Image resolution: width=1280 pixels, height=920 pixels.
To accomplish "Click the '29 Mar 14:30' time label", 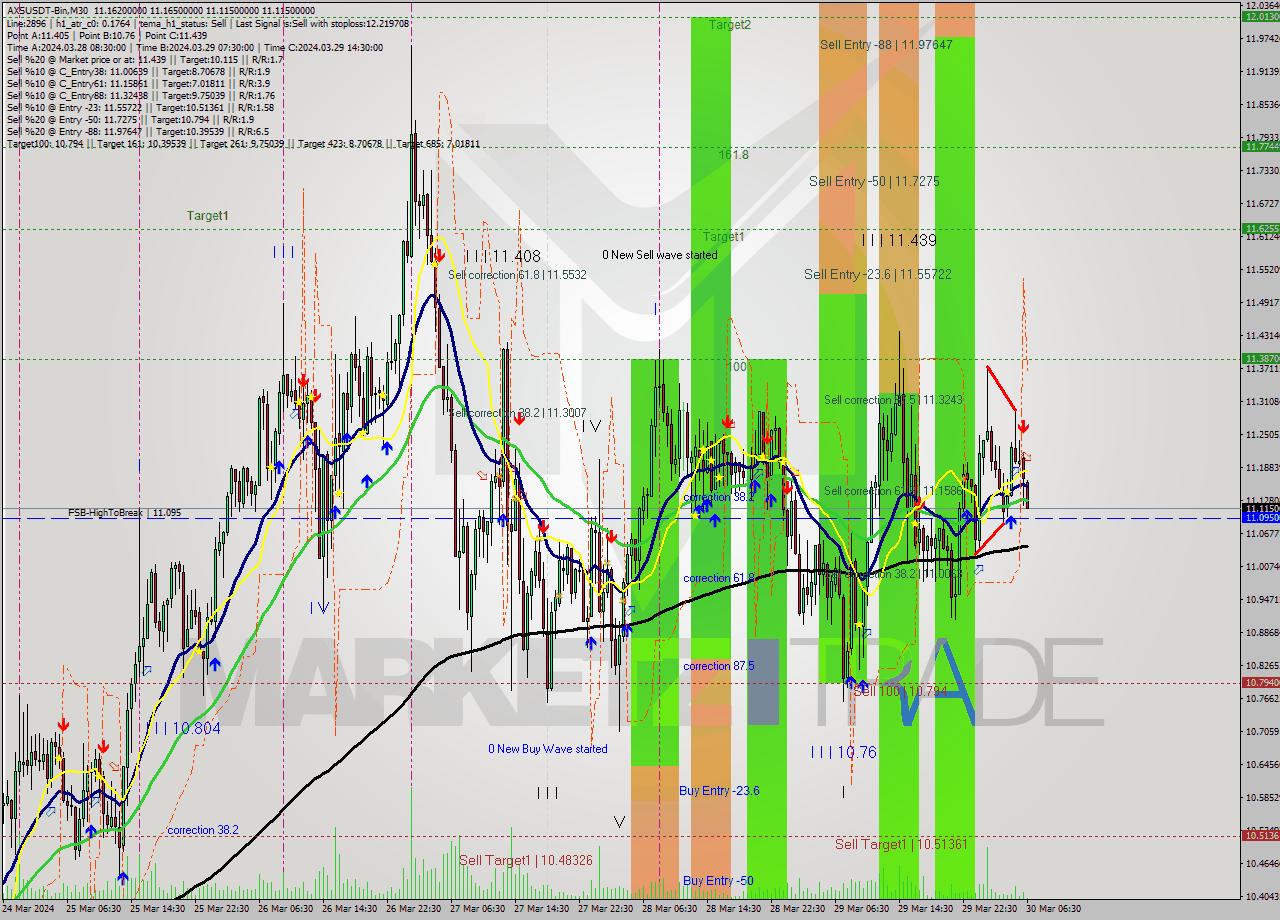I will pos(925,909).
